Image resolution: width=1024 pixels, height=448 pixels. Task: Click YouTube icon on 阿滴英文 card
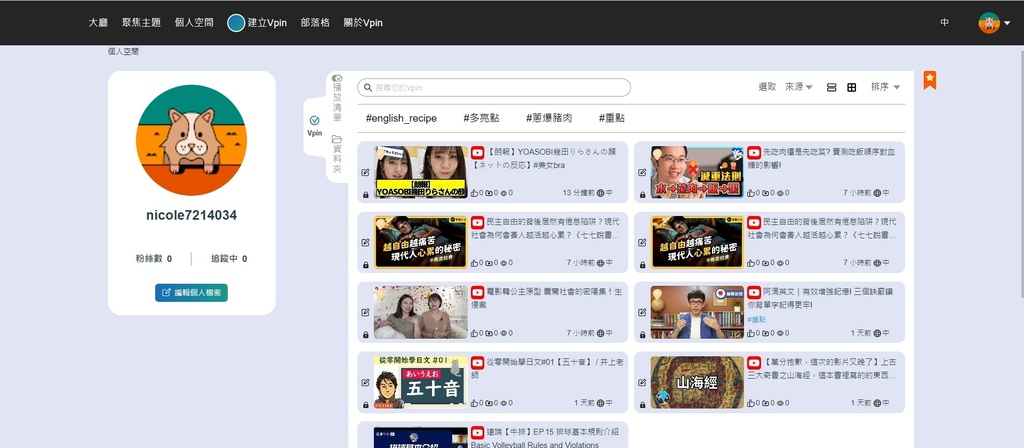coord(754,292)
